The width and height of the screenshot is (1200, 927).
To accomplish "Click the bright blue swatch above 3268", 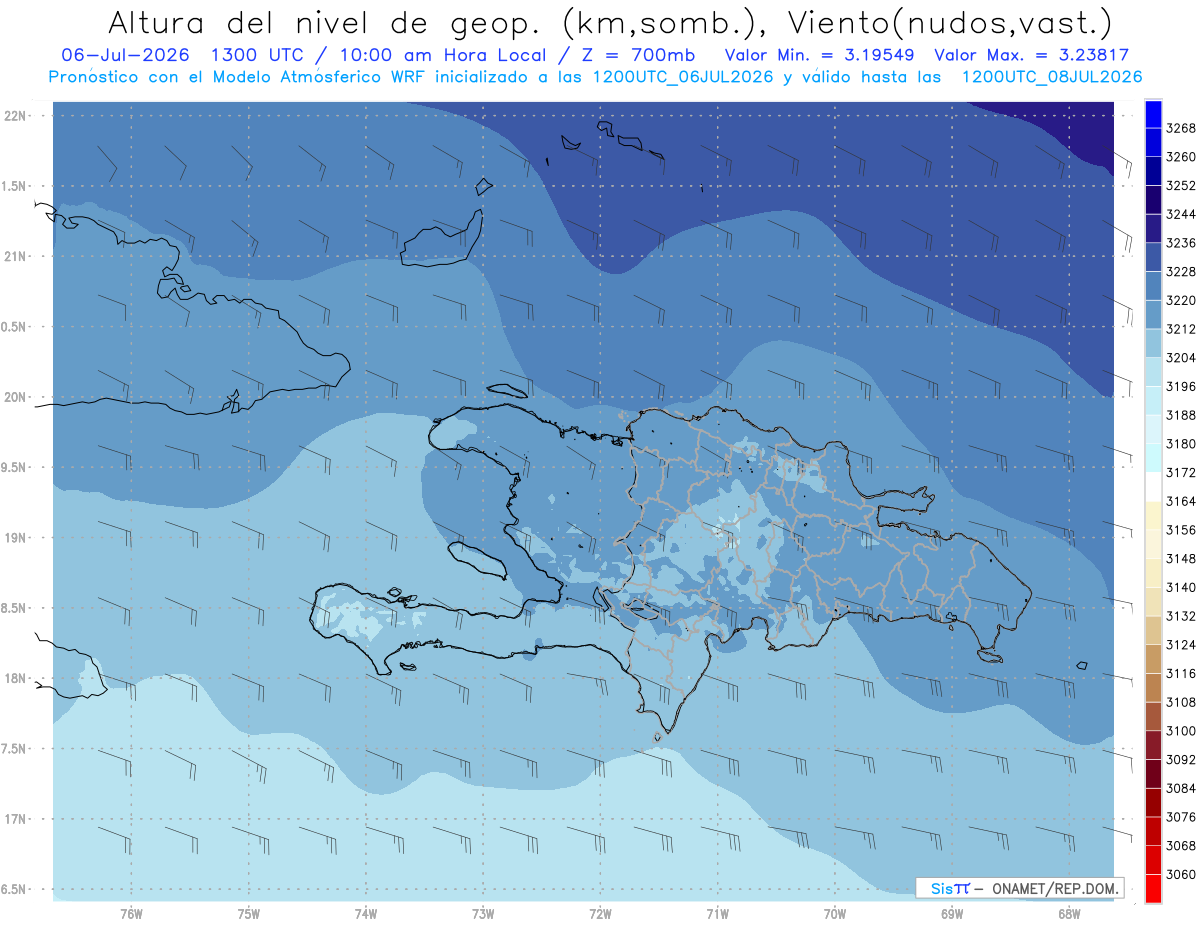I will (x=1153, y=113).
